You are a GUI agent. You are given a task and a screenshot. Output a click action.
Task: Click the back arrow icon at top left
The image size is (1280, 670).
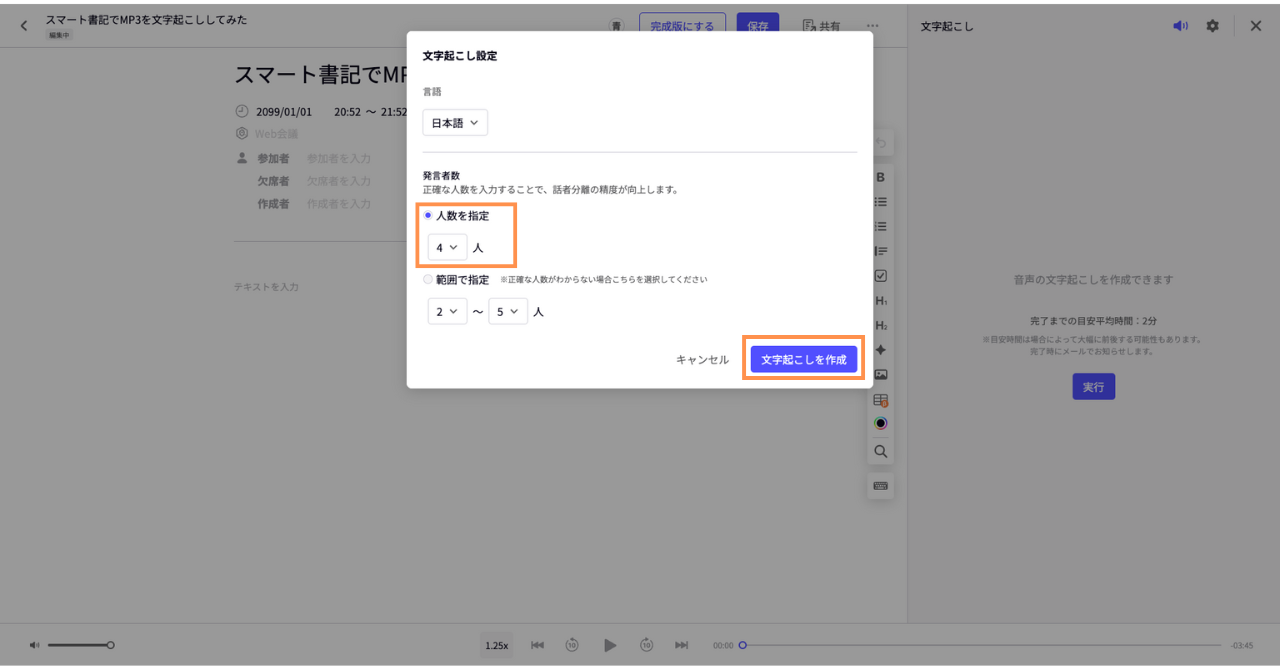24,26
